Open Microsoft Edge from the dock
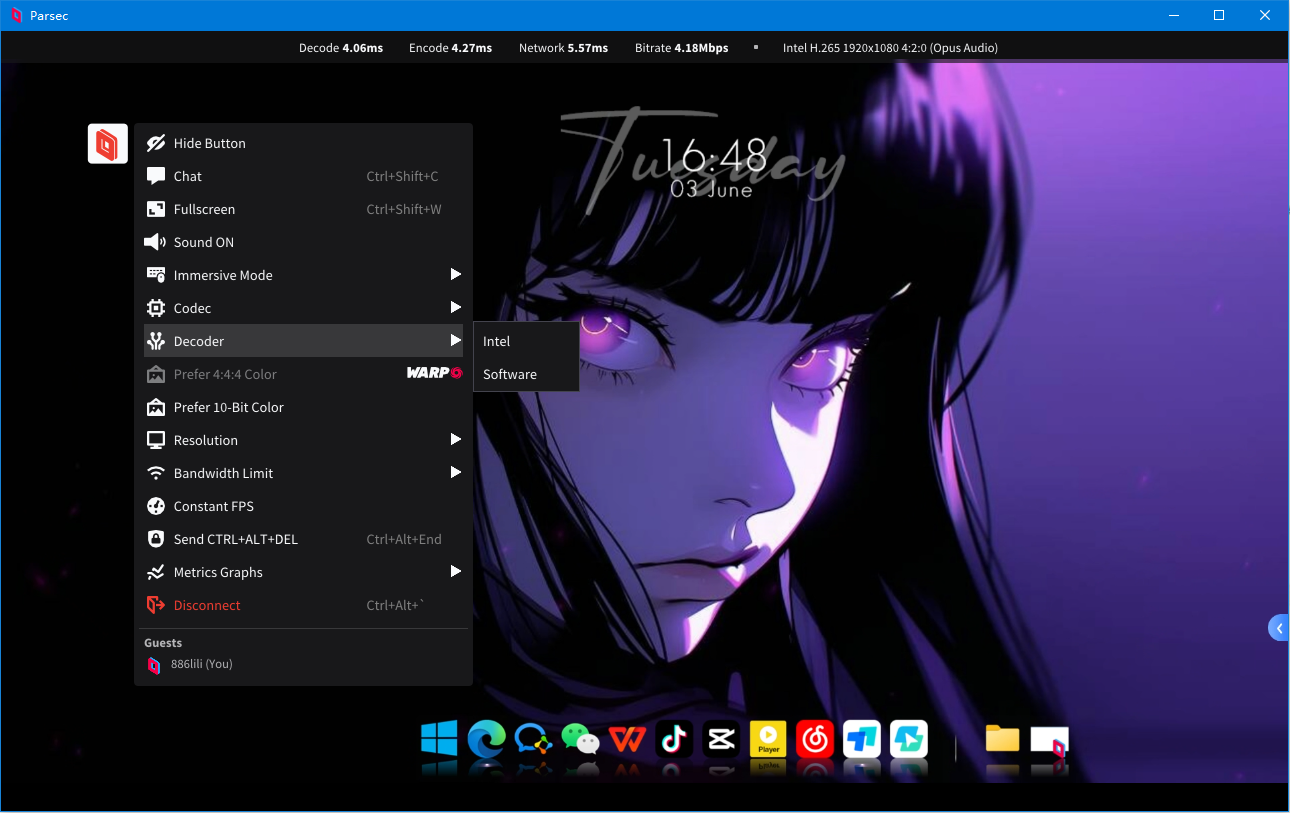Image resolution: width=1290 pixels, height=813 pixels. pos(486,739)
